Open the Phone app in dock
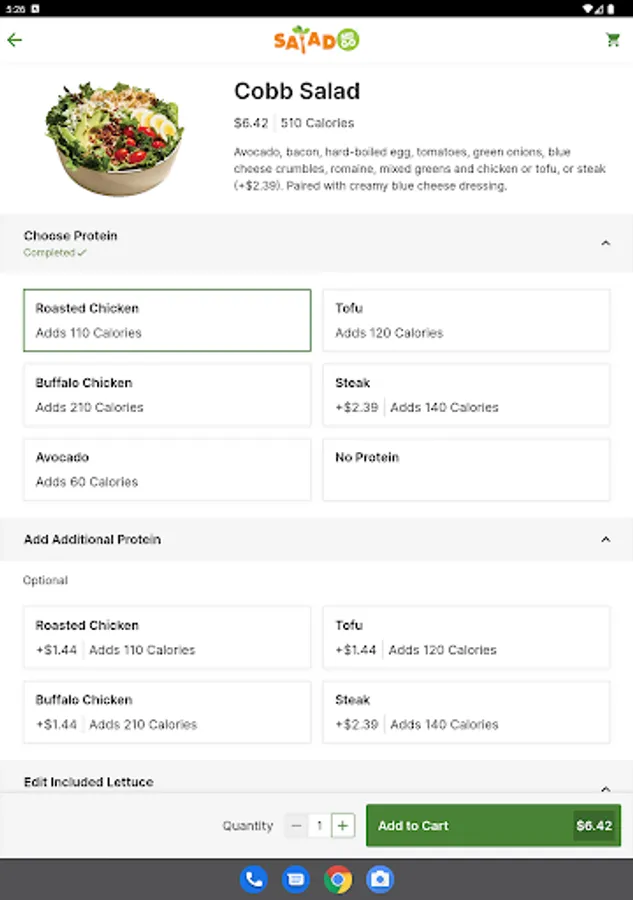Image resolution: width=633 pixels, height=900 pixels. pyautogui.click(x=253, y=879)
